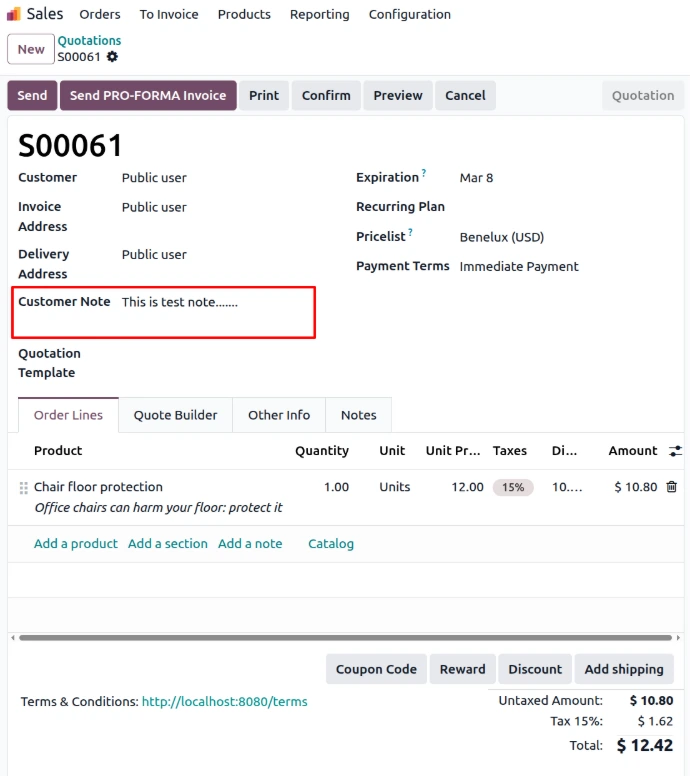Viewport: 690px width, 776px height.
Task: Open the column settings adjust icon
Action: [675, 451]
